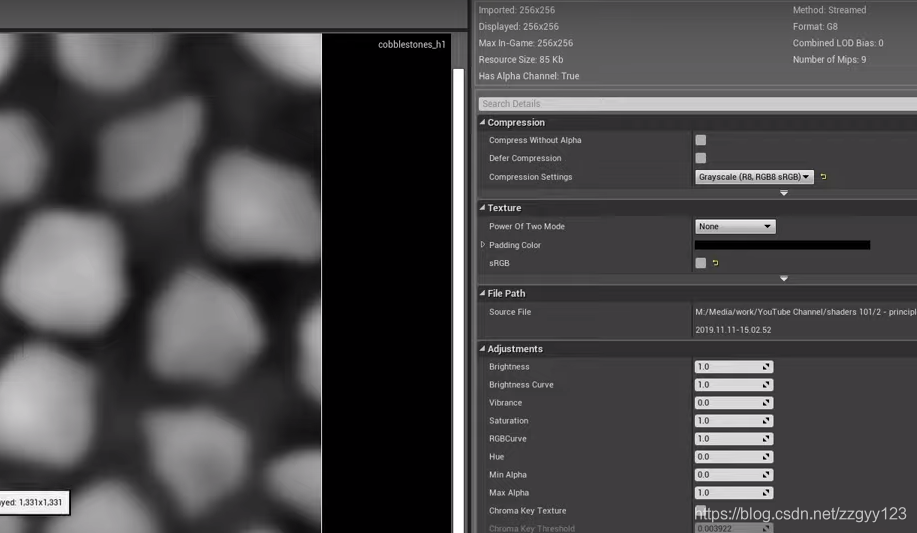The image size is (917, 533).
Task: Click Hue value field
Action: (x=734, y=457)
